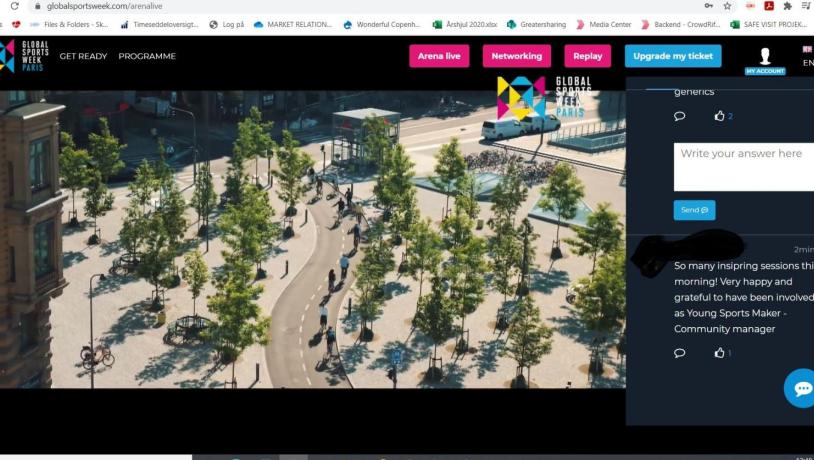Click the red extension icon beside star
Screen dimensions: 814x460
750,6
